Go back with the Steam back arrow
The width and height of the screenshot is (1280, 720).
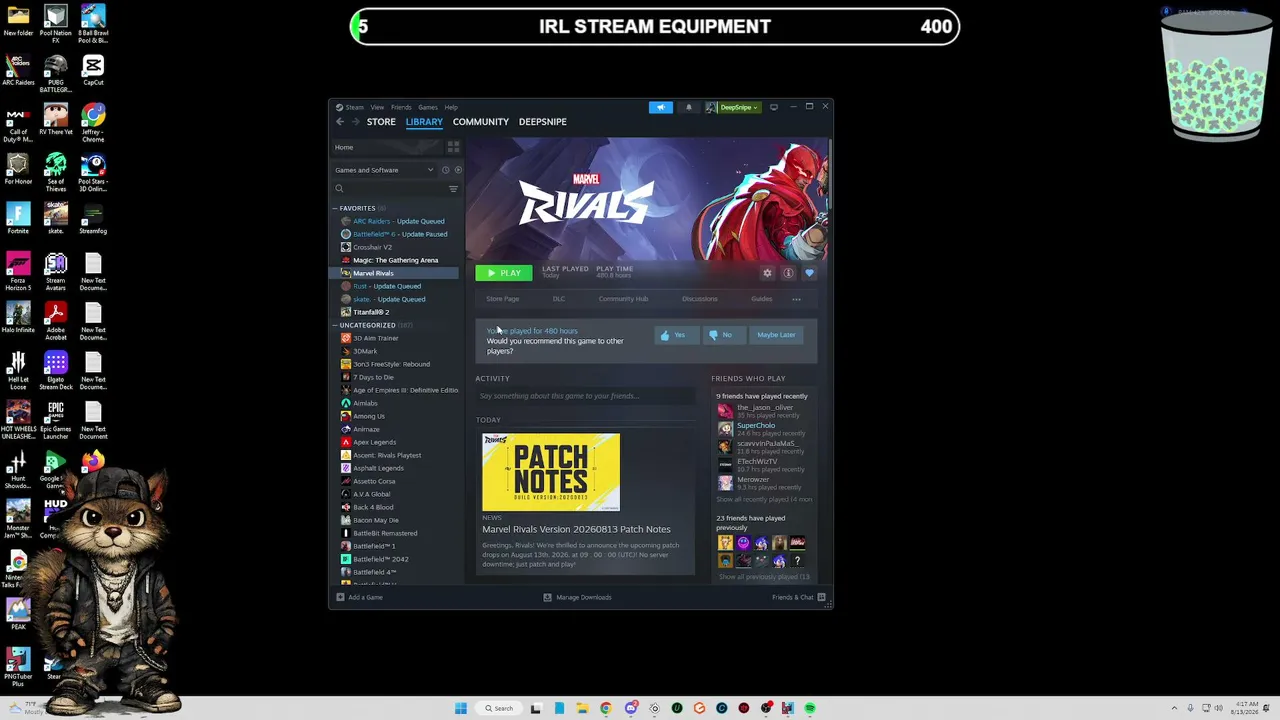[x=340, y=122]
